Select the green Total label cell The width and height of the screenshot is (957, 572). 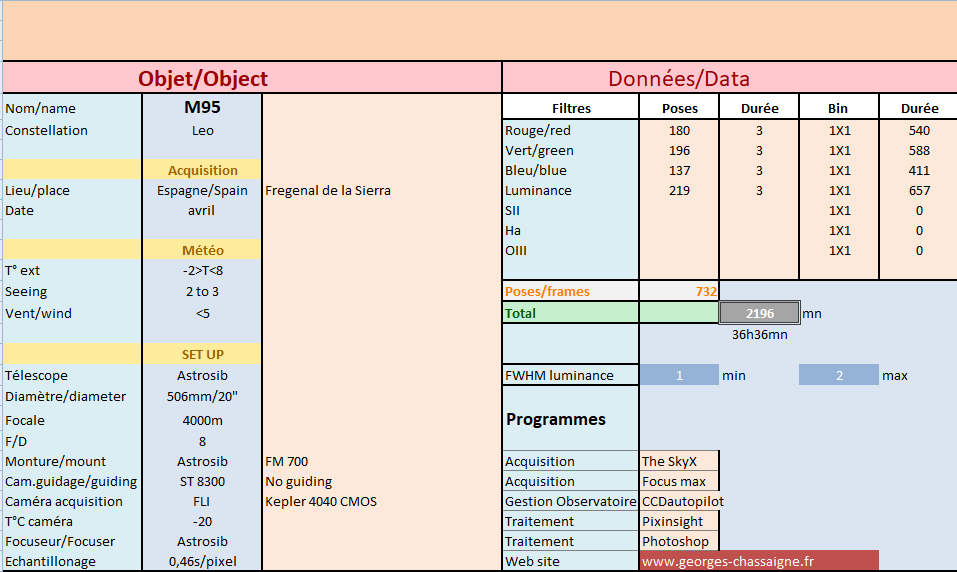click(570, 313)
